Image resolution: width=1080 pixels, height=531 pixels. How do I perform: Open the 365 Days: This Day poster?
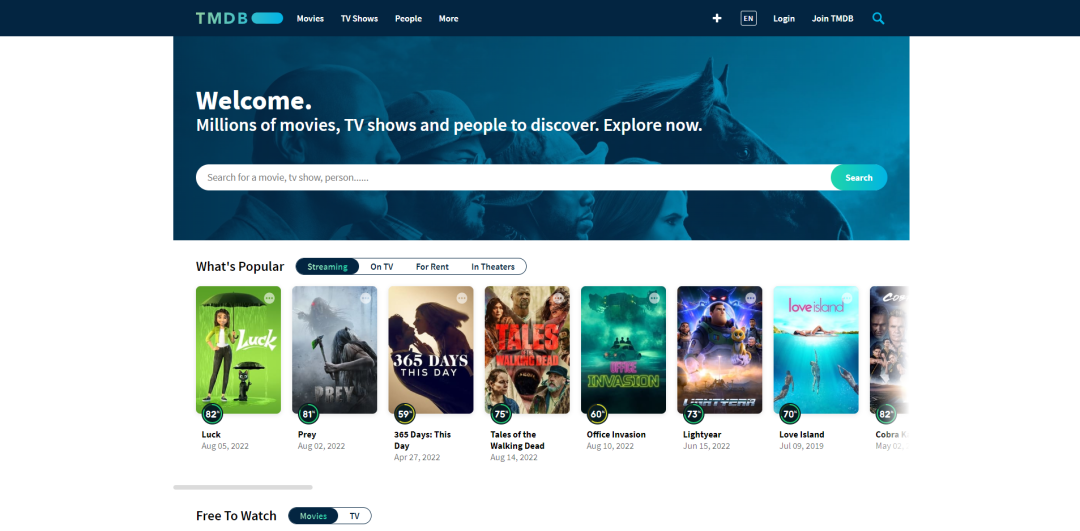click(x=431, y=350)
